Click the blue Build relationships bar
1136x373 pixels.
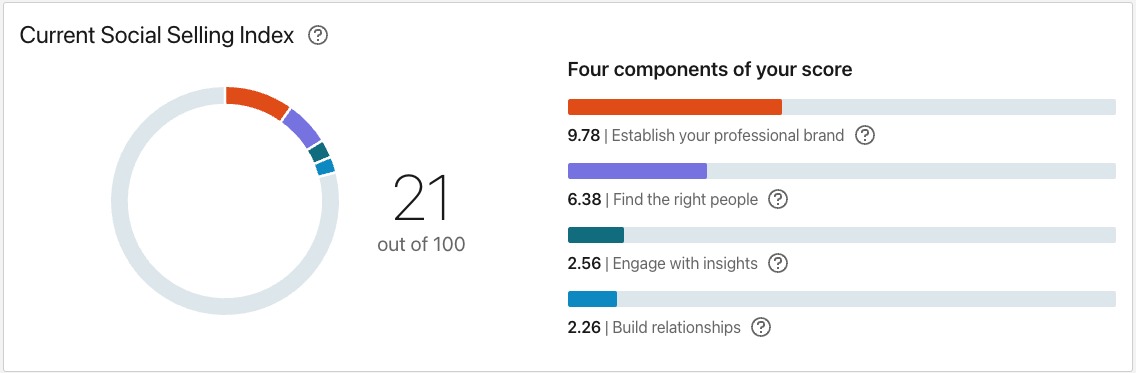[592, 298]
